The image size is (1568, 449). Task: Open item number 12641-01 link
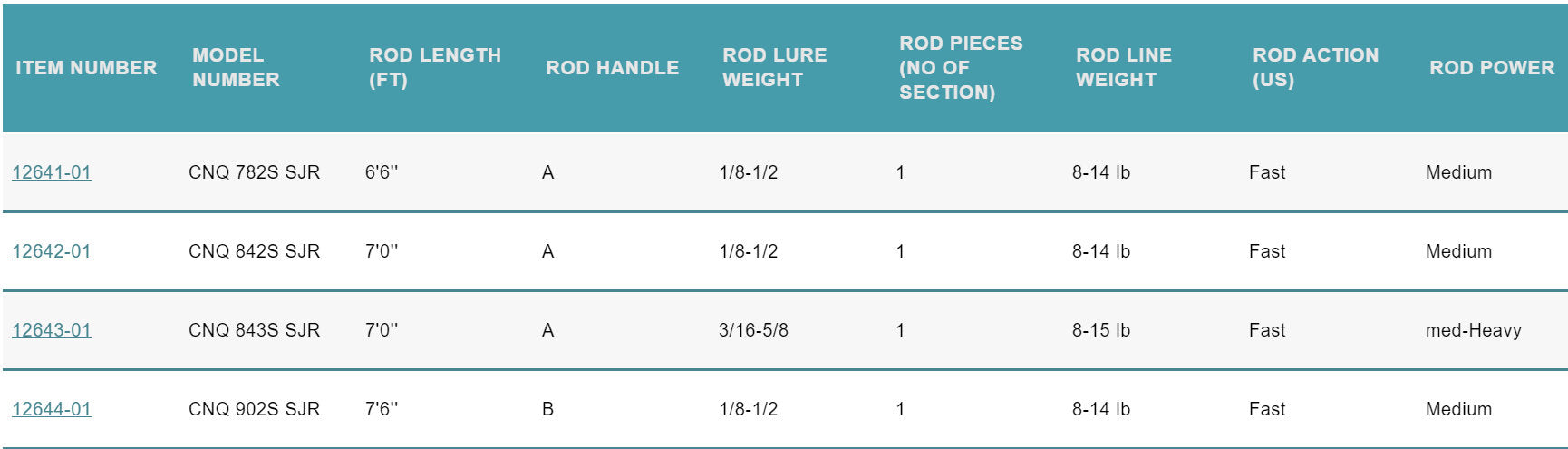(52, 172)
